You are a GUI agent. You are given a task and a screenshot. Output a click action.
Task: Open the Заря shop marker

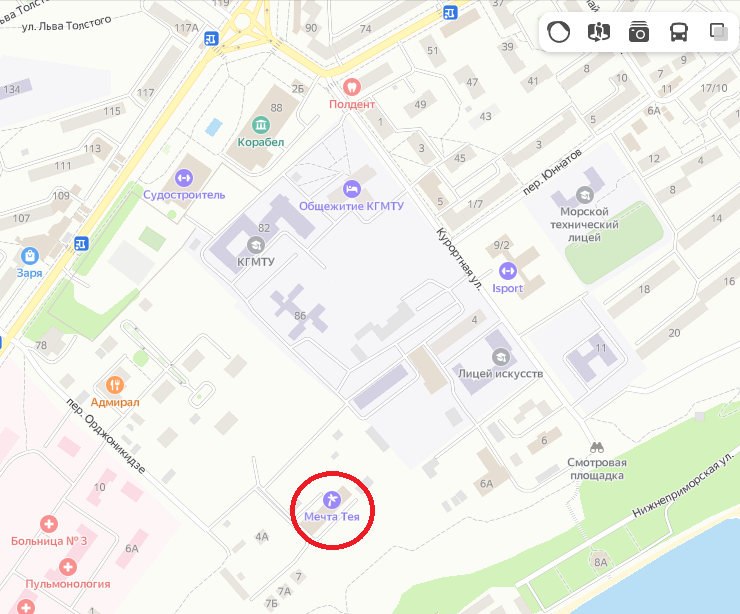pos(30,256)
